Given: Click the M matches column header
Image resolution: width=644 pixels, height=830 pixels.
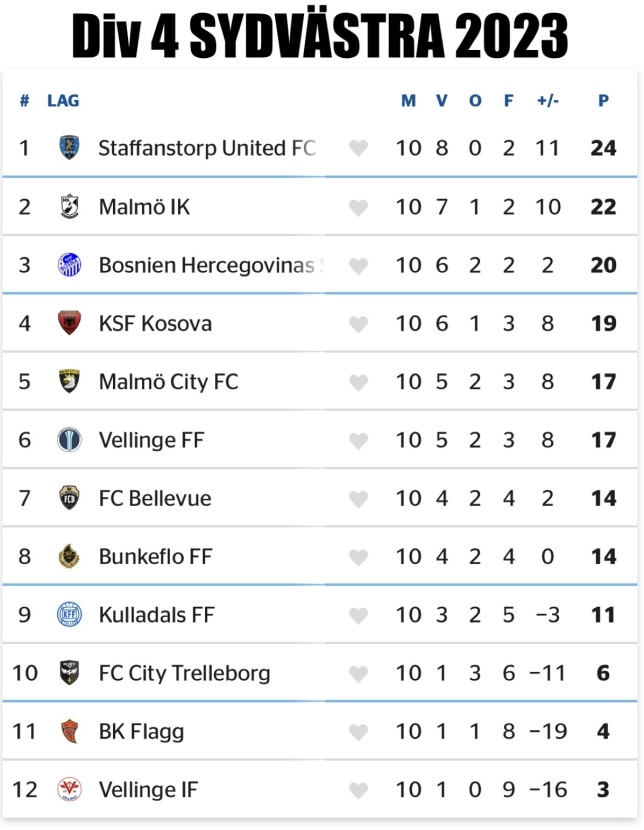Looking at the screenshot, I should tap(409, 101).
